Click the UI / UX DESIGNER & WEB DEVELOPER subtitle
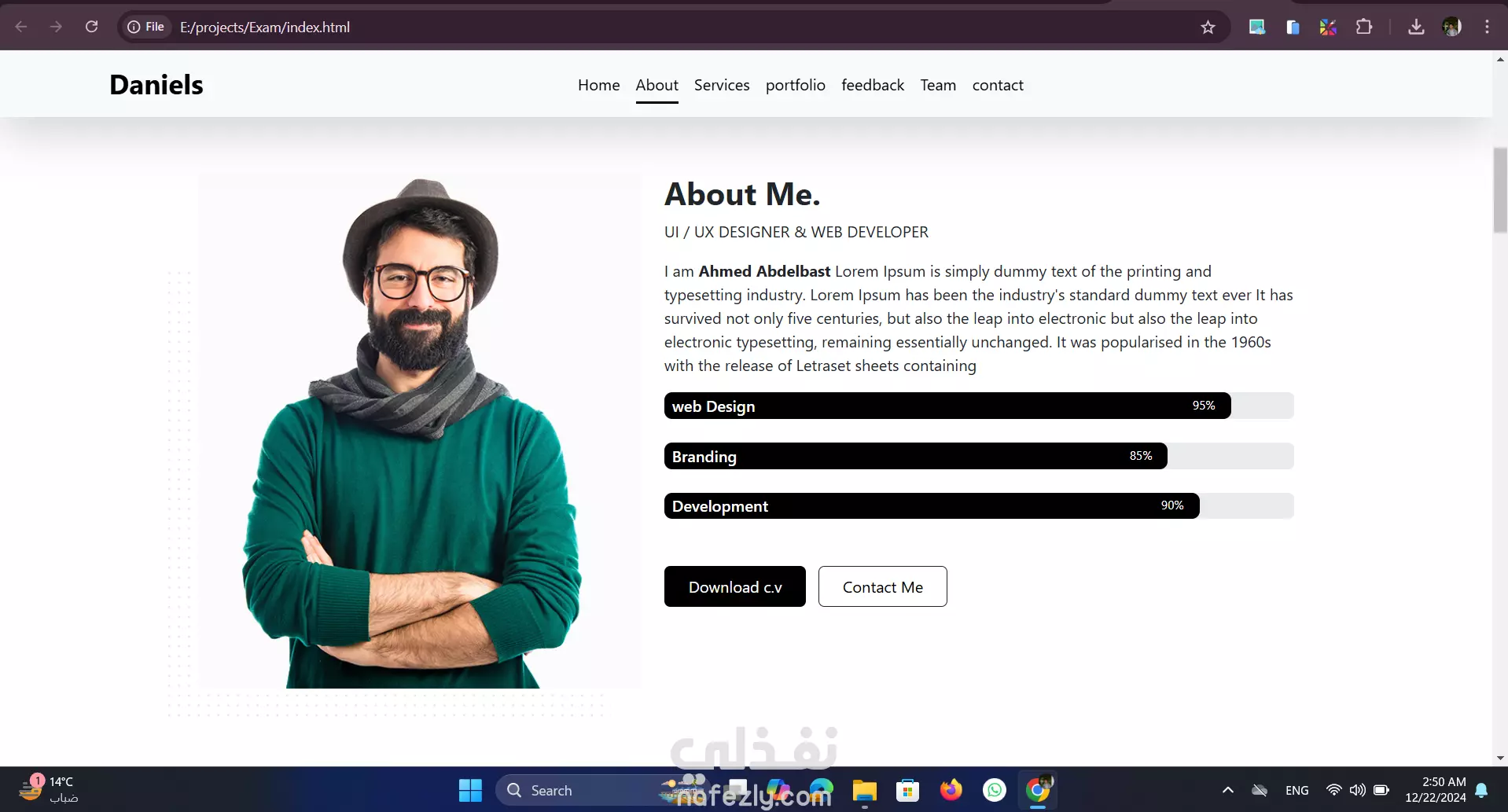1508x812 pixels. (796, 232)
